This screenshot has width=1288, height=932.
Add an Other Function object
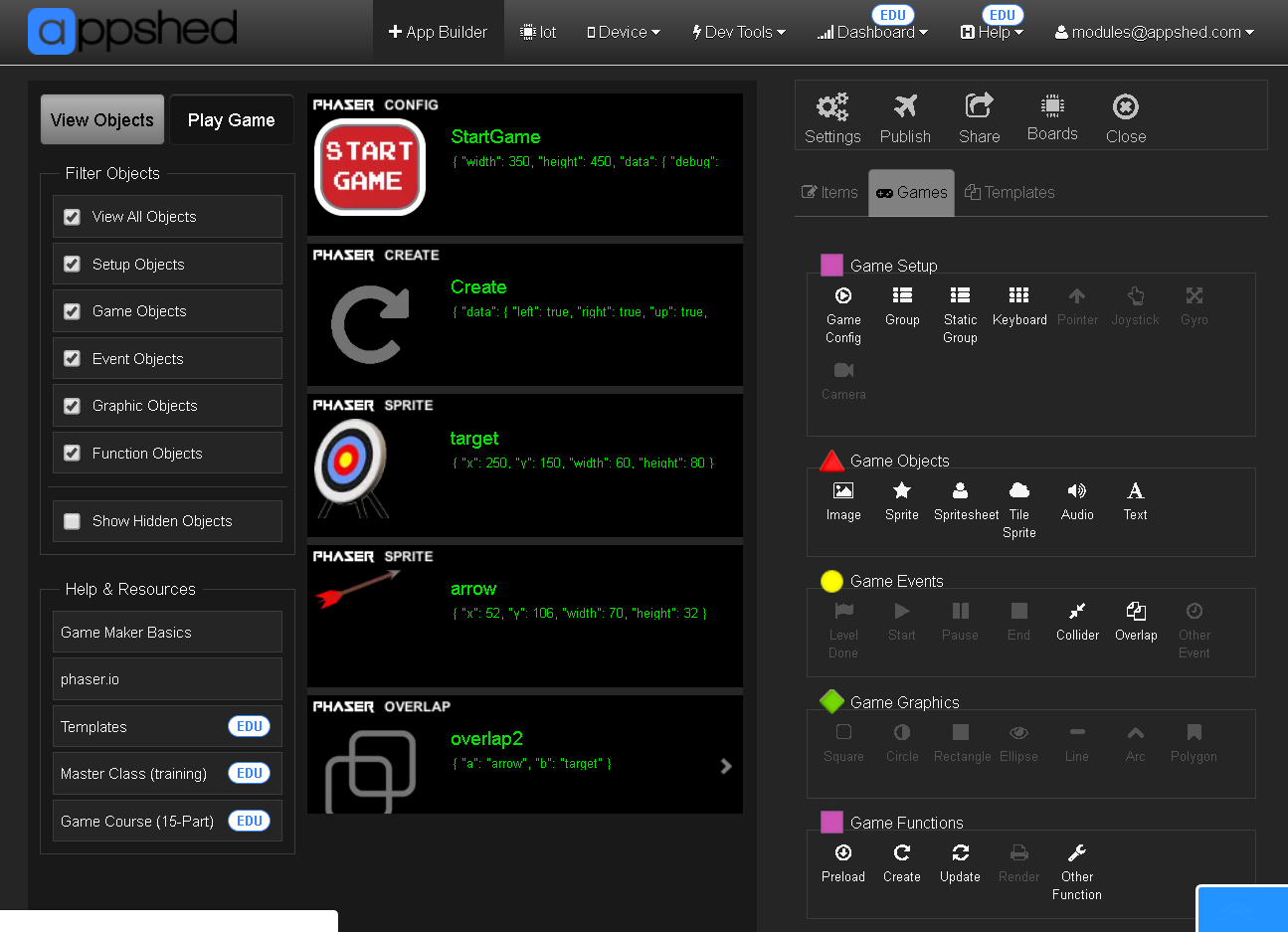(1077, 872)
